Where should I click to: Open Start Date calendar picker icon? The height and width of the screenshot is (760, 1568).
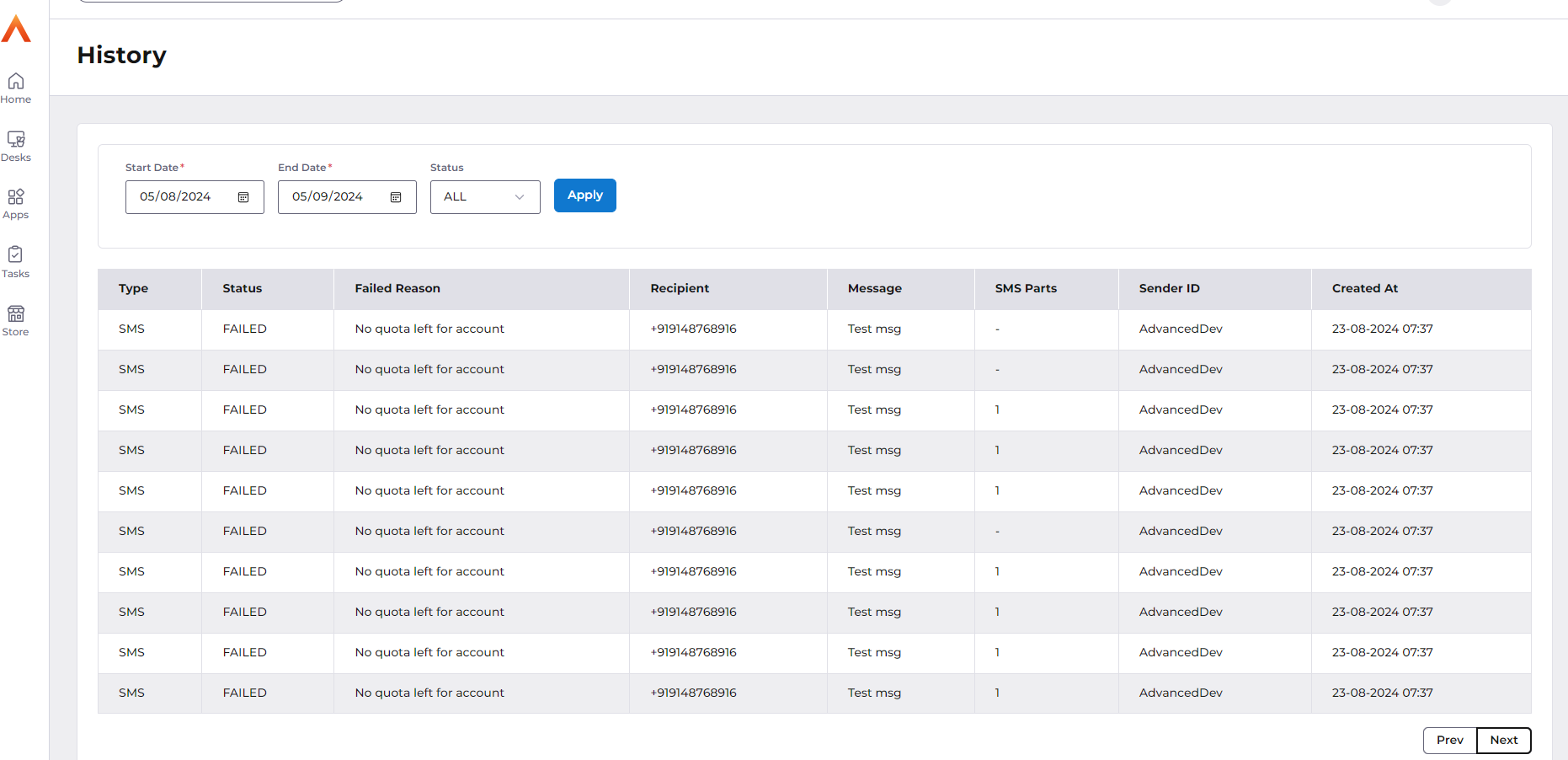(243, 197)
